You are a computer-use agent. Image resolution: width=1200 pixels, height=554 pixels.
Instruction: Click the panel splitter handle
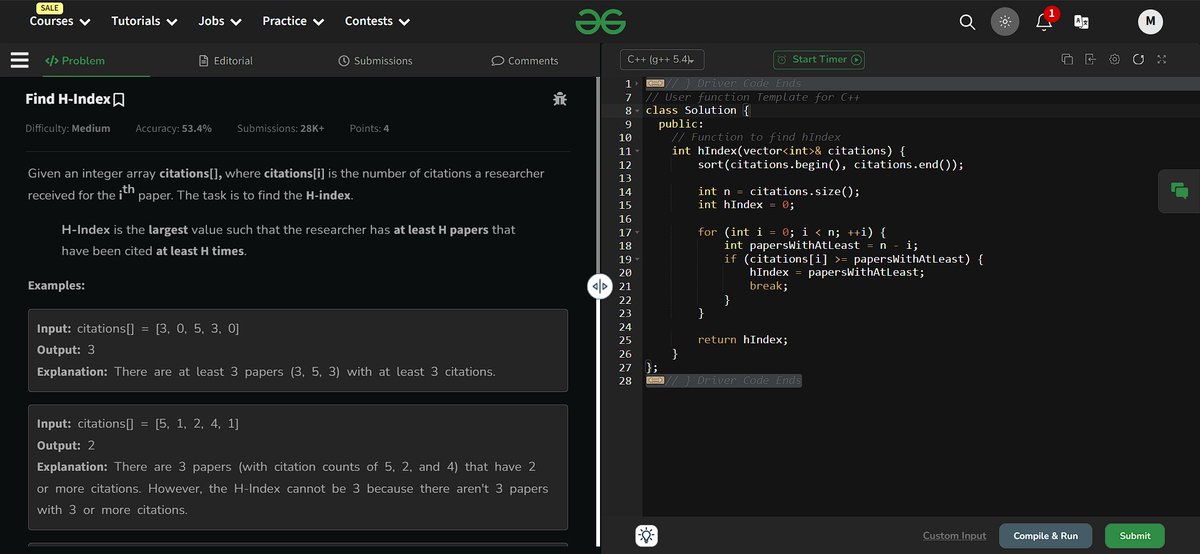pos(599,287)
